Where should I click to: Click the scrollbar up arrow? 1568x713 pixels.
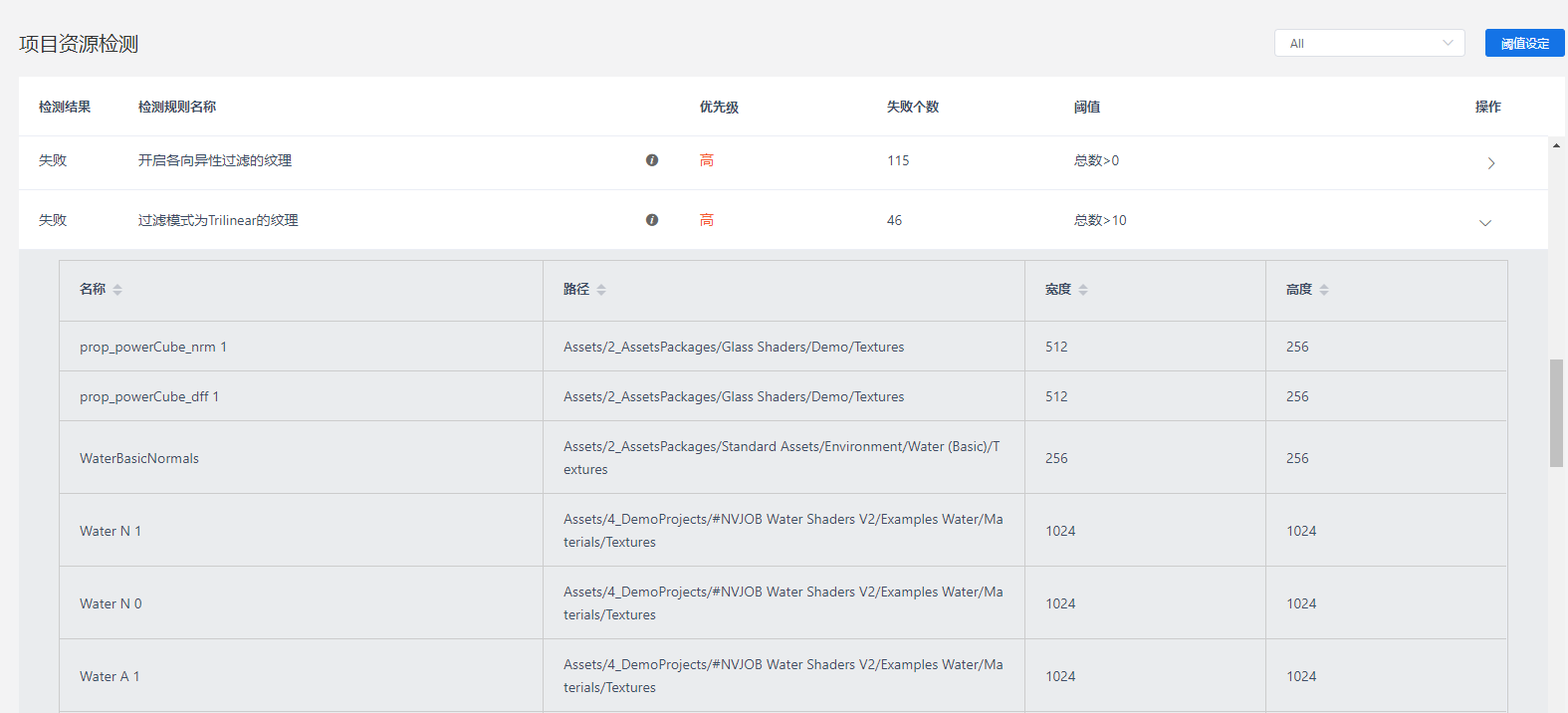pos(1556,145)
